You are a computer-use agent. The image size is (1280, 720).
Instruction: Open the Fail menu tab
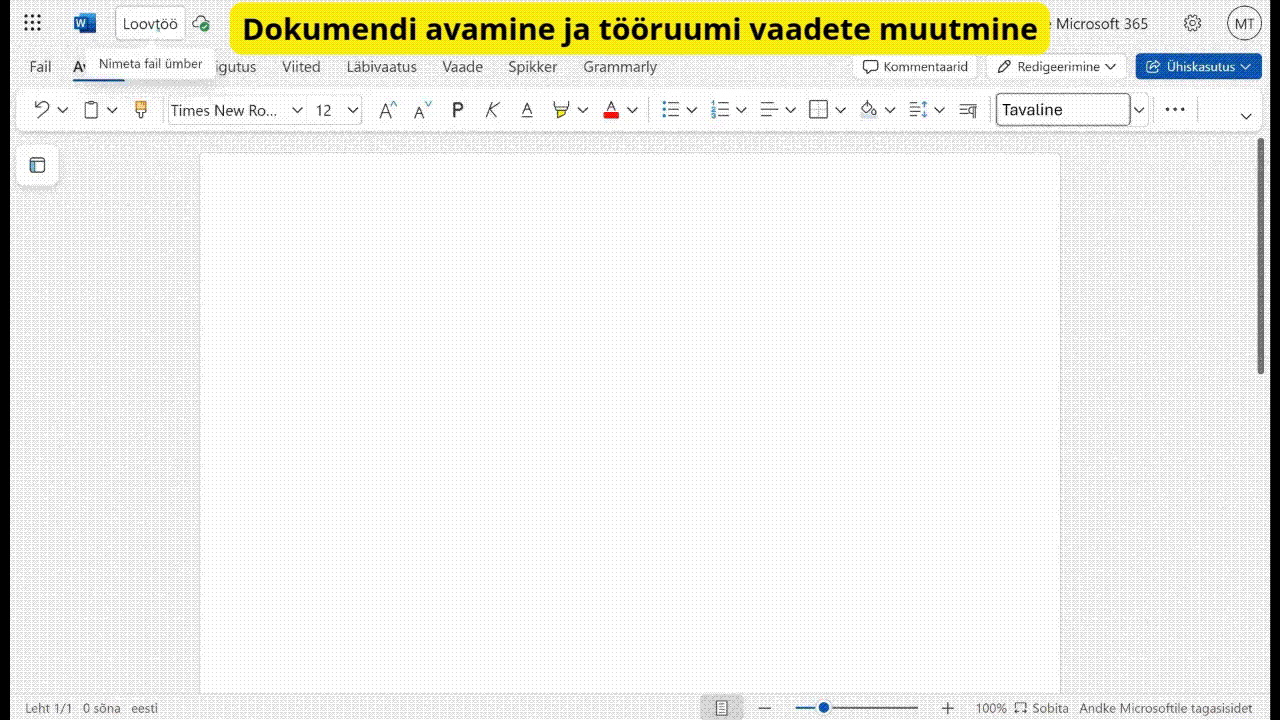click(40, 67)
